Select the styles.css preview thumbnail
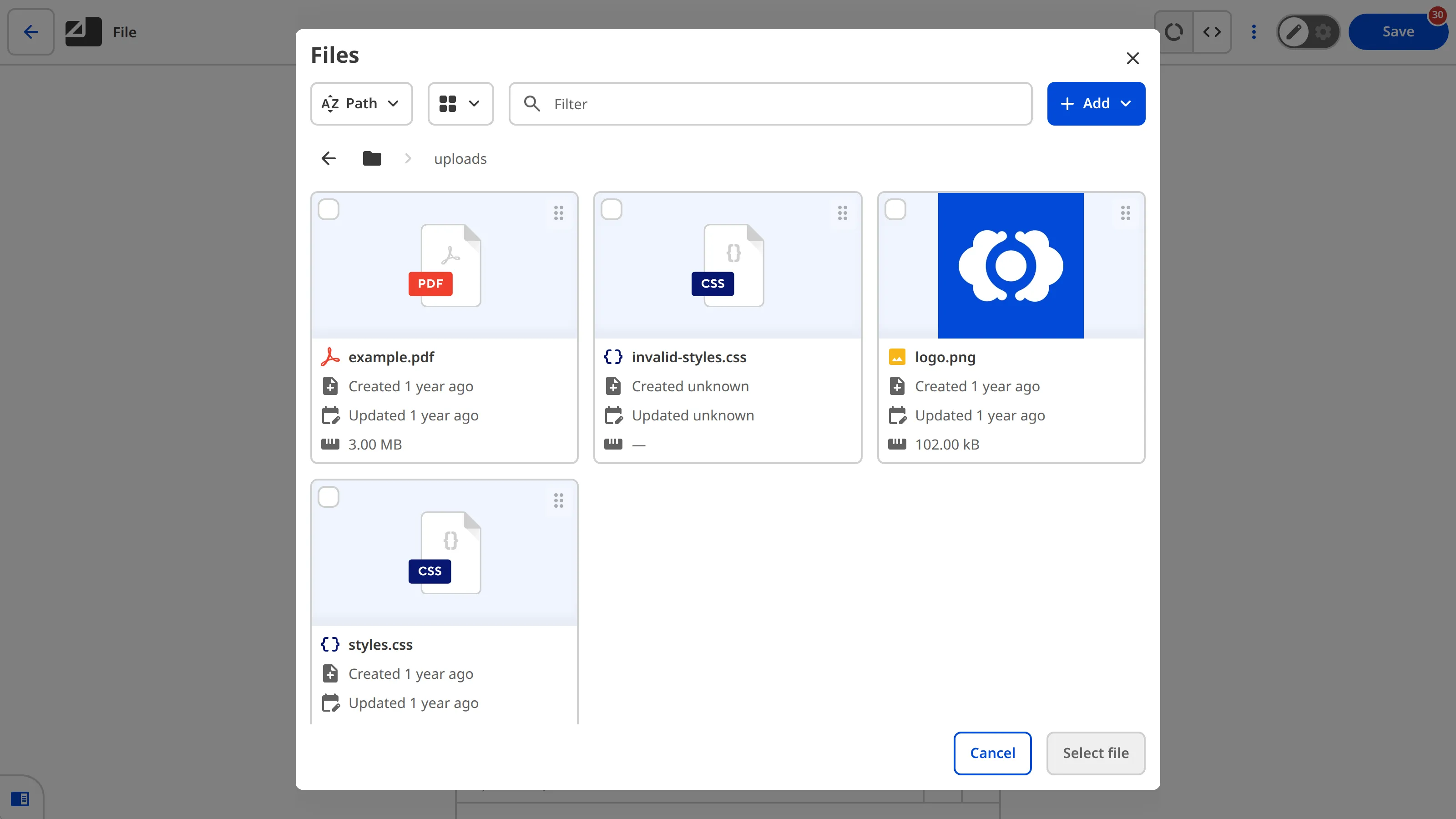Image resolution: width=1456 pixels, height=819 pixels. pyautogui.click(x=444, y=553)
